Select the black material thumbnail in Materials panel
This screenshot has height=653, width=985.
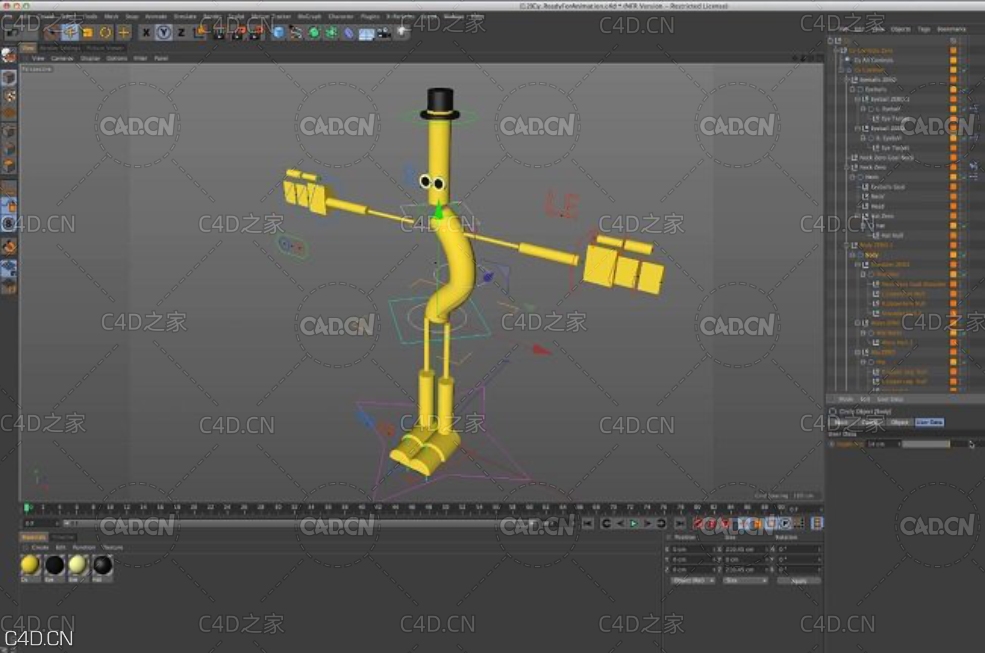pyautogui.click(x=55, y=565)
